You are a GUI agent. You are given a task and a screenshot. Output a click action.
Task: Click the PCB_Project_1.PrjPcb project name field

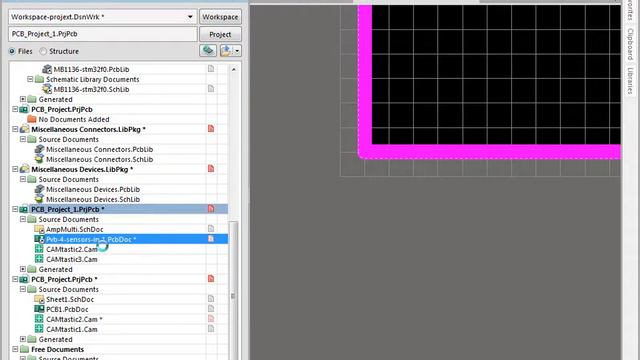pos(102,34)
